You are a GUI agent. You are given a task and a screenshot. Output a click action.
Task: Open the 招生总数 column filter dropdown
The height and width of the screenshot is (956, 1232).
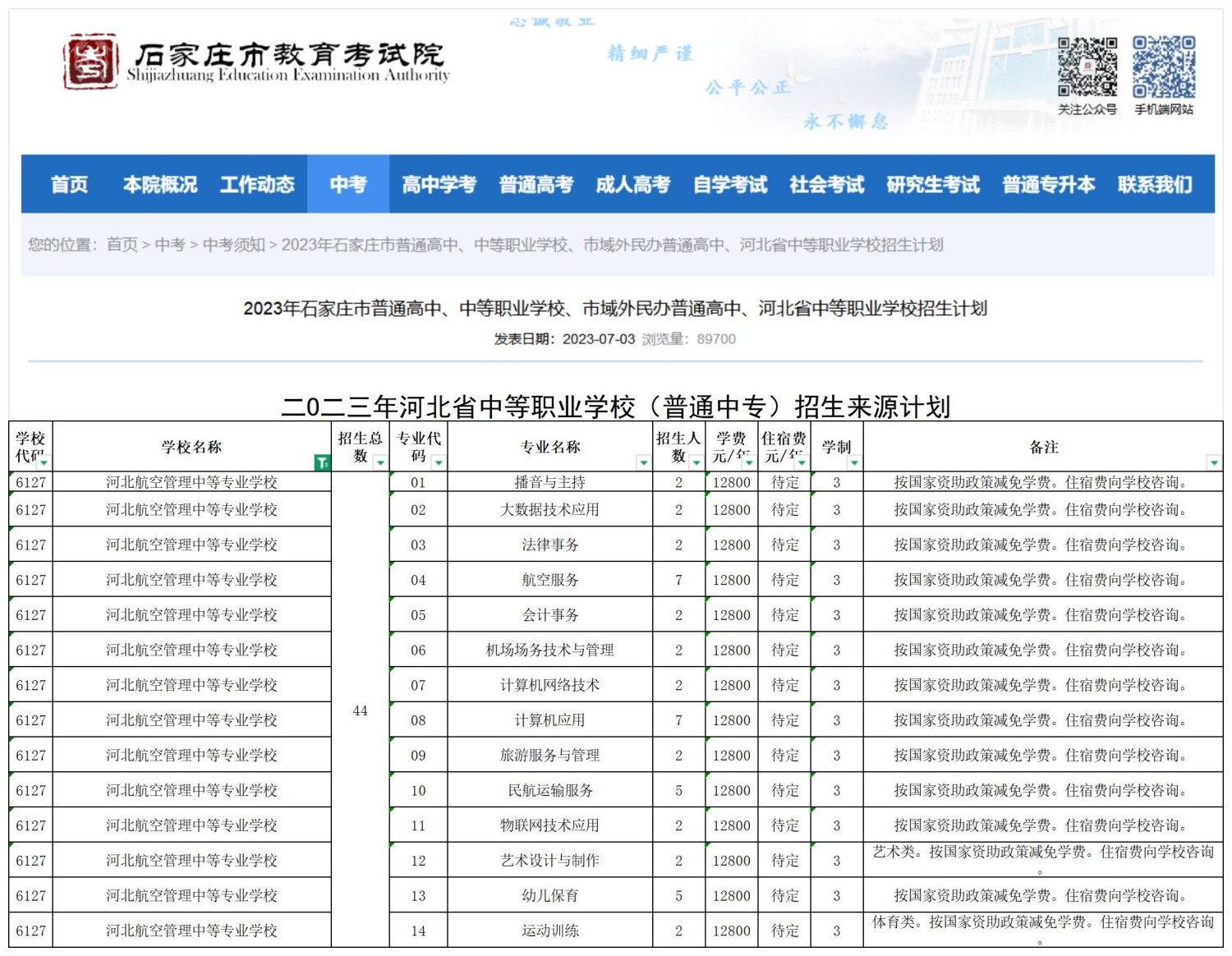380,463
